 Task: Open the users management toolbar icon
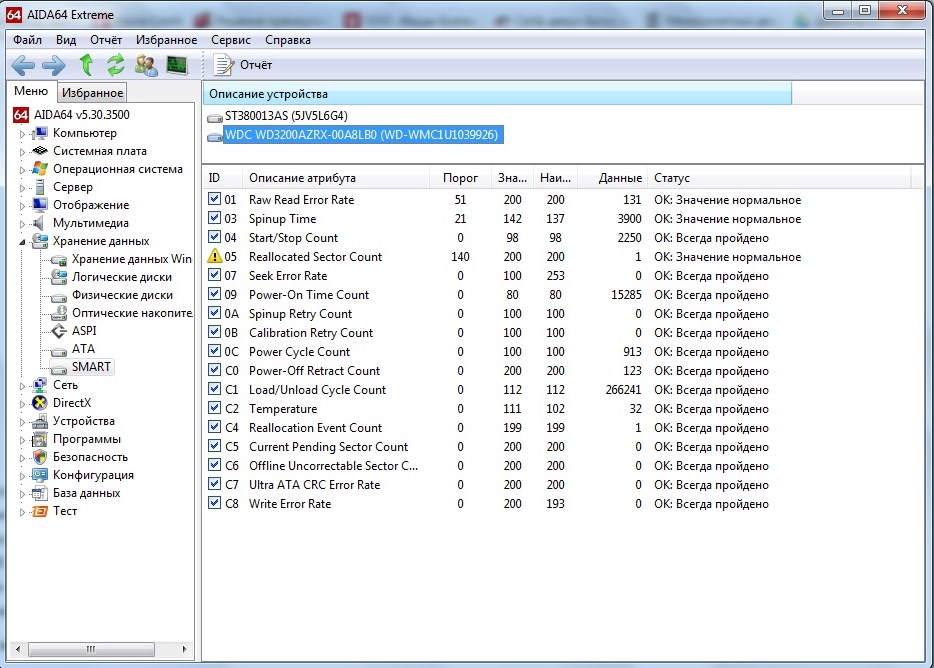pyautogui.click(x=146, y=65)
